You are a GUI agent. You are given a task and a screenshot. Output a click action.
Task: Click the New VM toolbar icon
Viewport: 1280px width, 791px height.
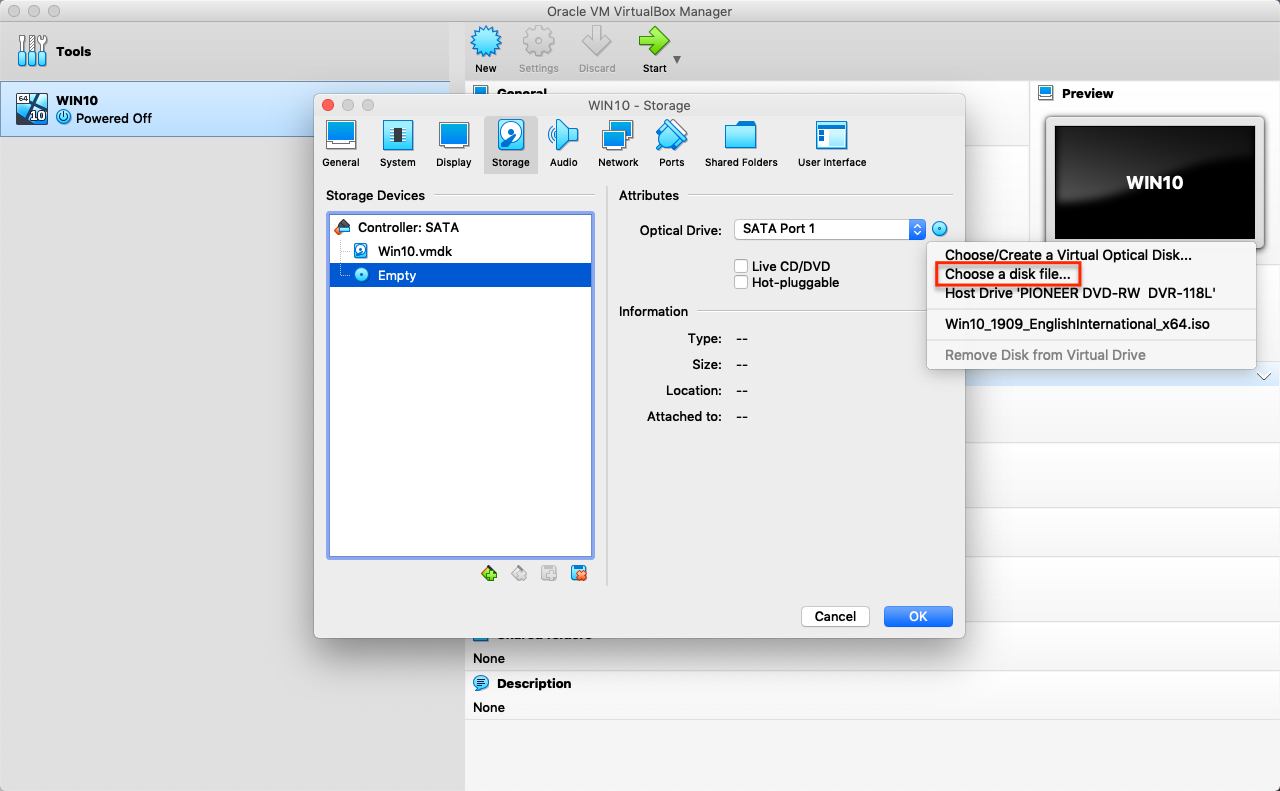486,50
